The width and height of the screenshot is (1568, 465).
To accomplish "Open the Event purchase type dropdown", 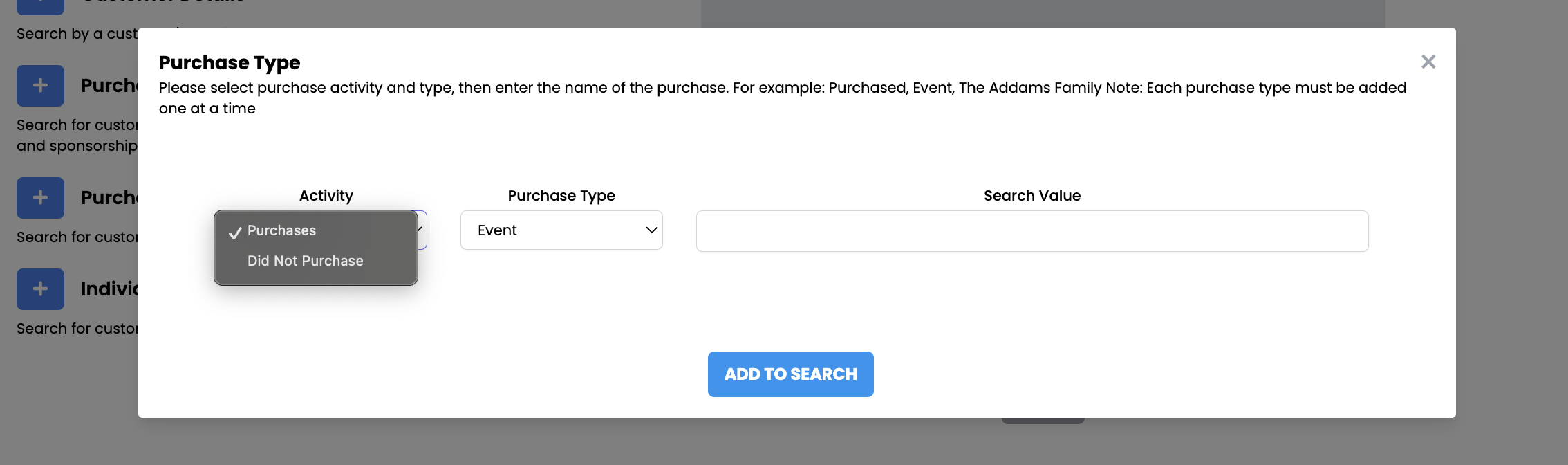I will tap(561, 230).
